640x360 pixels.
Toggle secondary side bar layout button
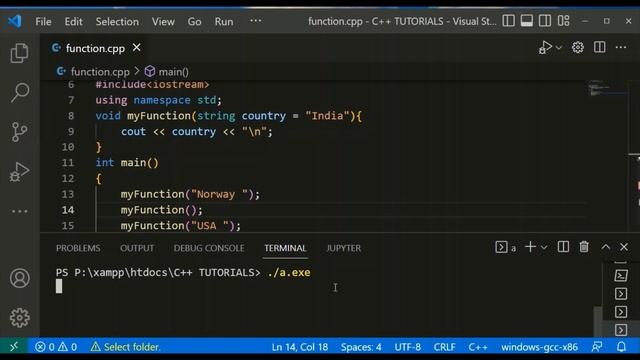[545, 21]
